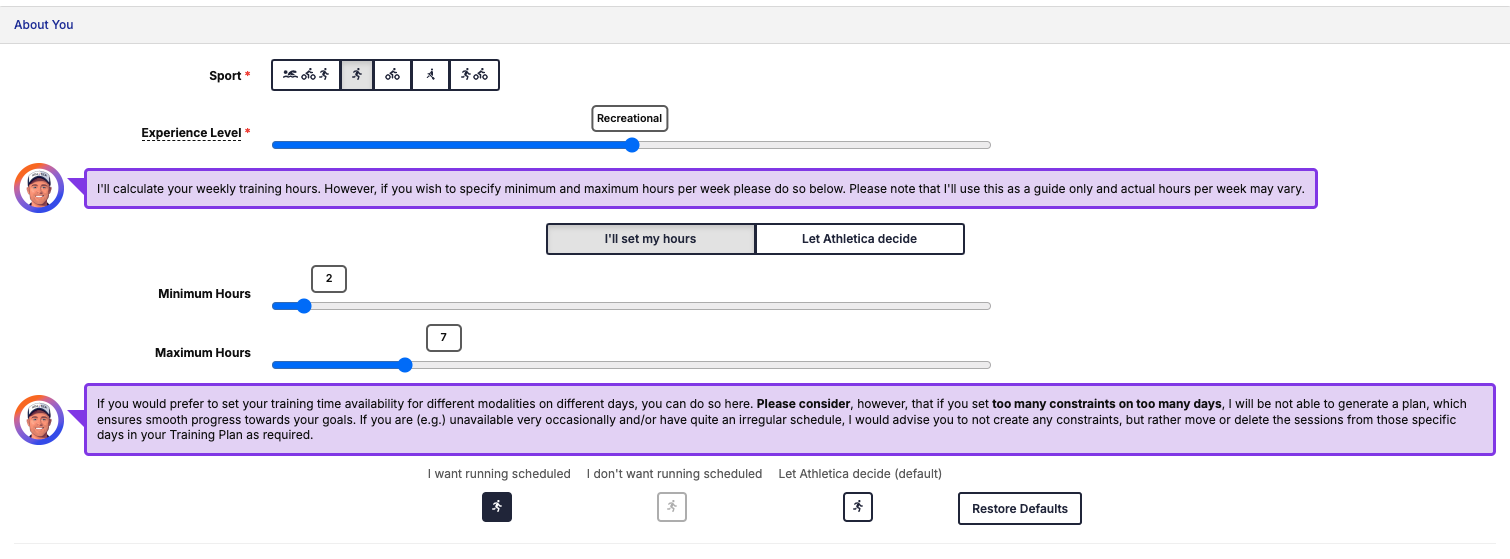This screenshot has width=1510, height=559.
Task: Click the Maximum Hours slider handle
Action: [405, 365]
